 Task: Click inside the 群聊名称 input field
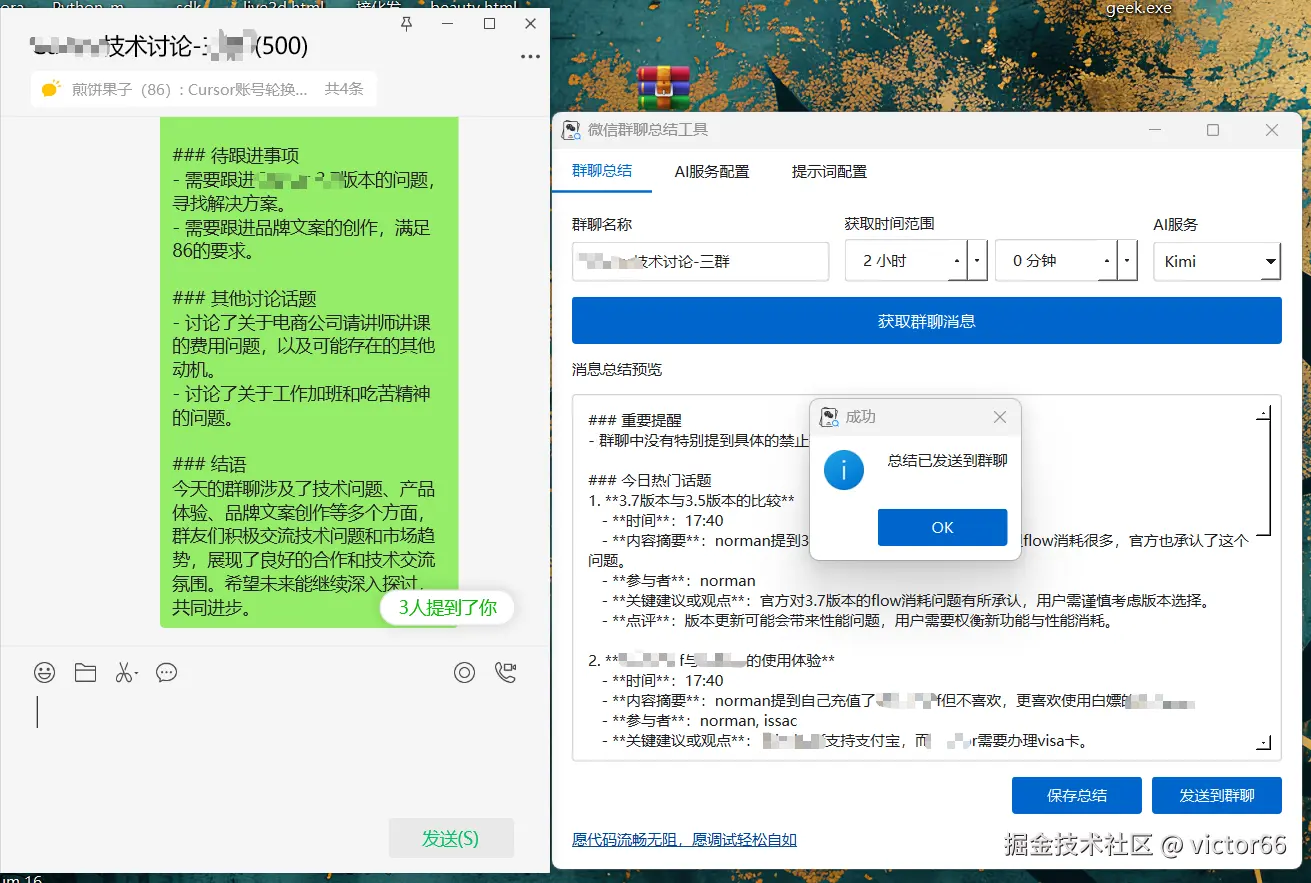pos(700,261)
